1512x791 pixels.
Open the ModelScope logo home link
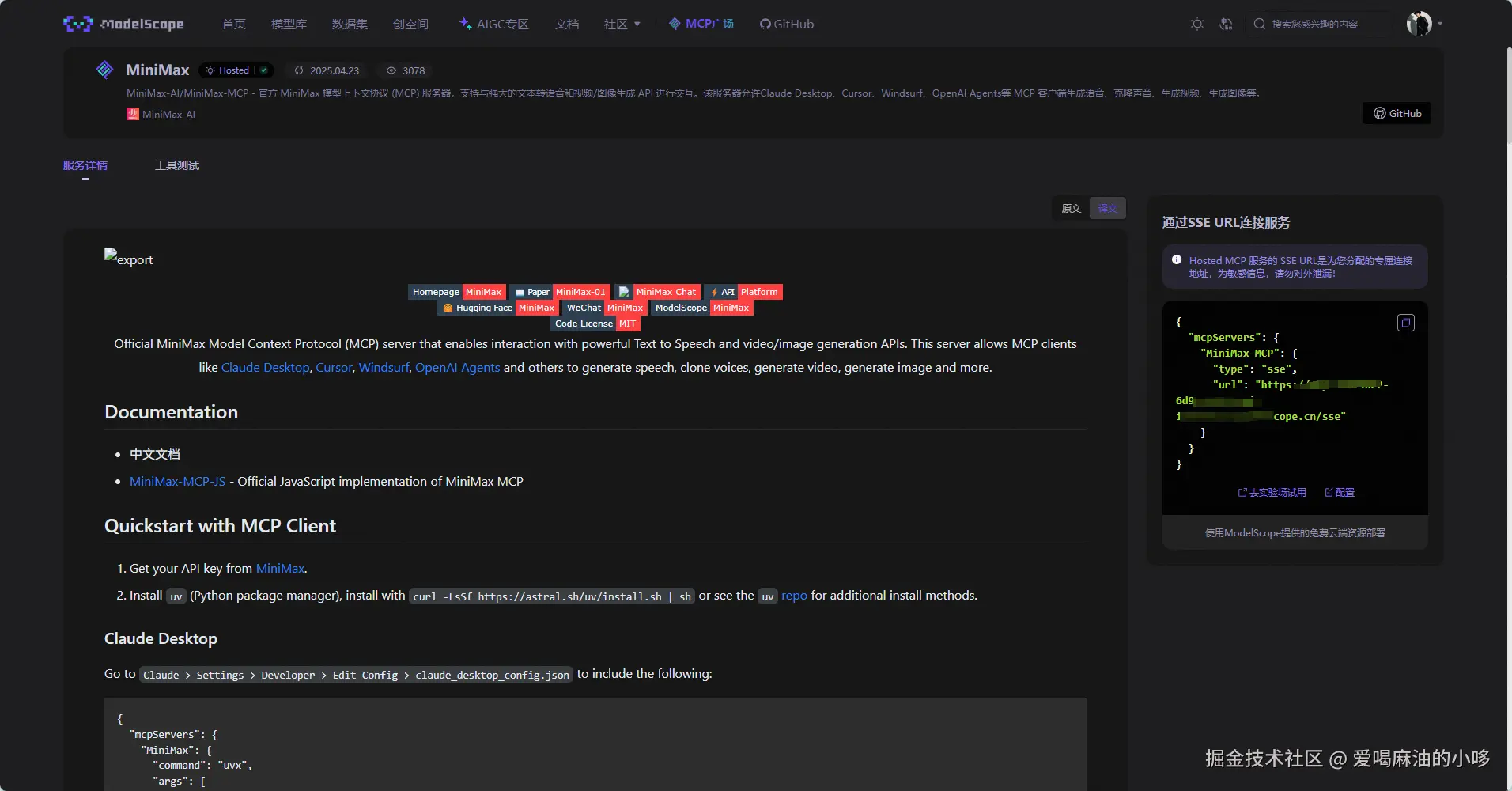click(123, 24)
